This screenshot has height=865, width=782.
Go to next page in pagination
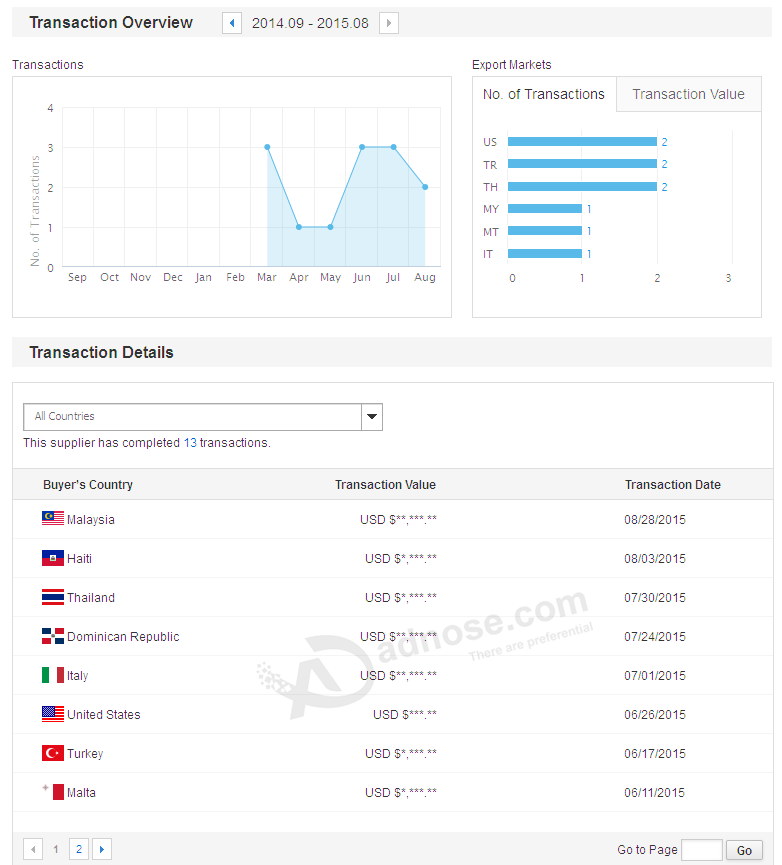(x=102, y=849)
